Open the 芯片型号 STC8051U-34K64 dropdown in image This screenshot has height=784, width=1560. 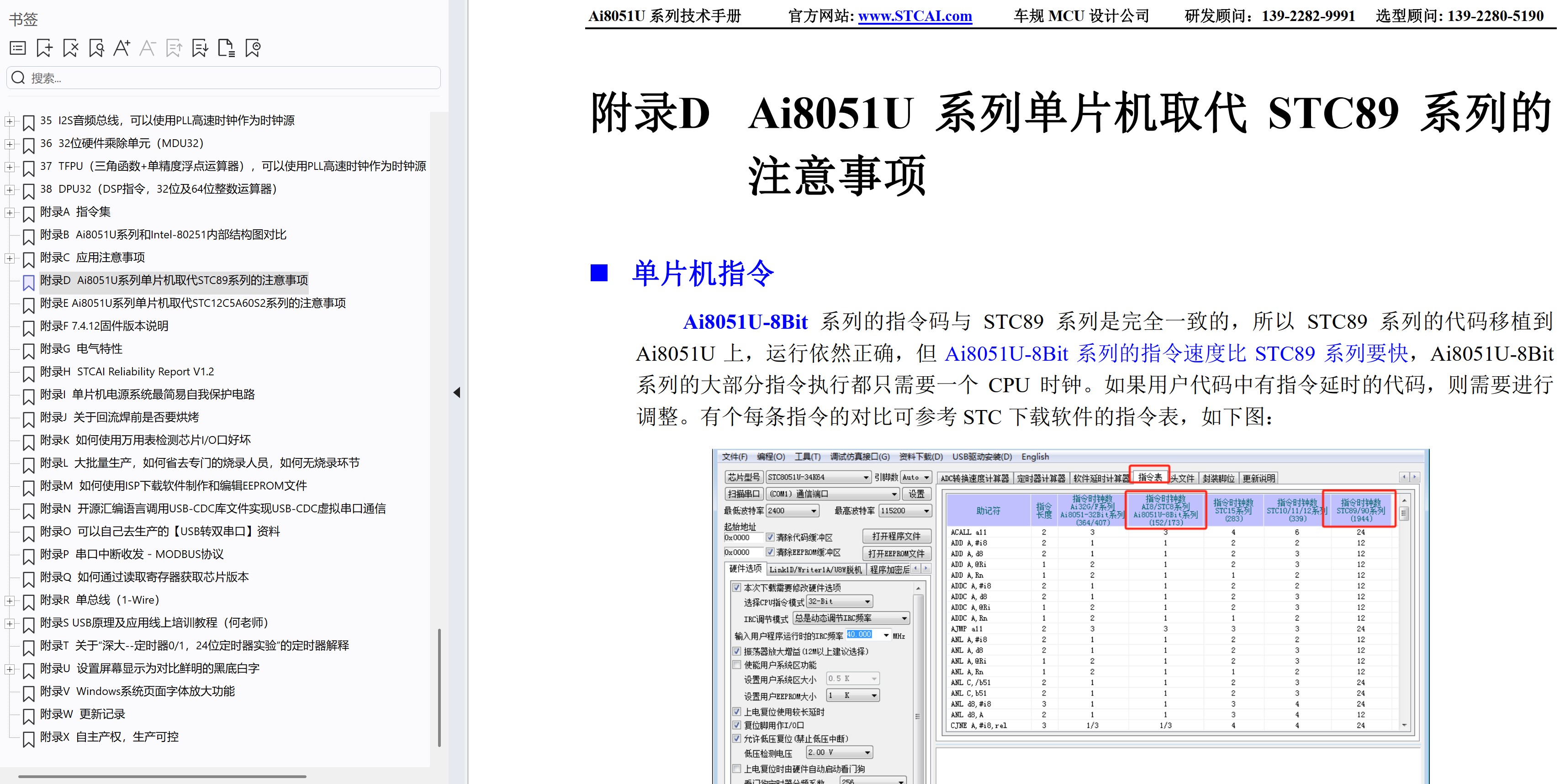click(818, 477)
